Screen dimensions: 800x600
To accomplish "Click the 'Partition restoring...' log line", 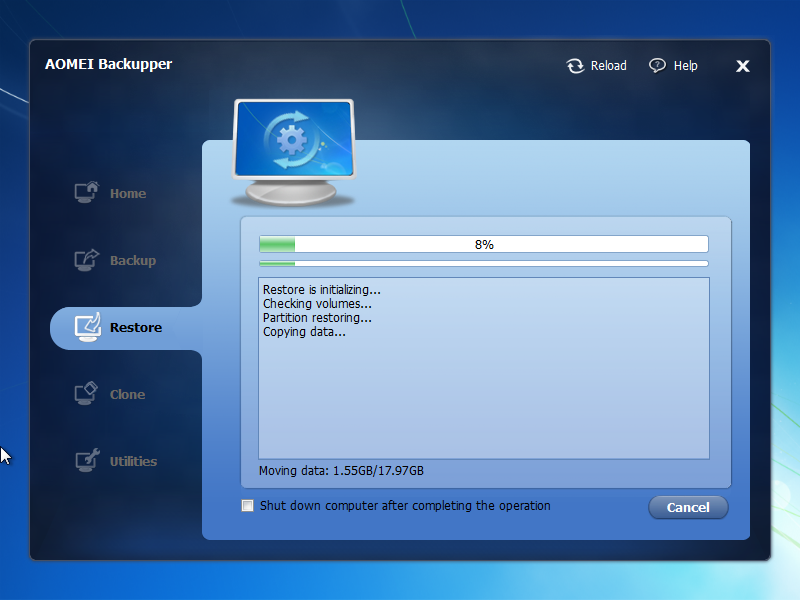I will click(317, 317).
